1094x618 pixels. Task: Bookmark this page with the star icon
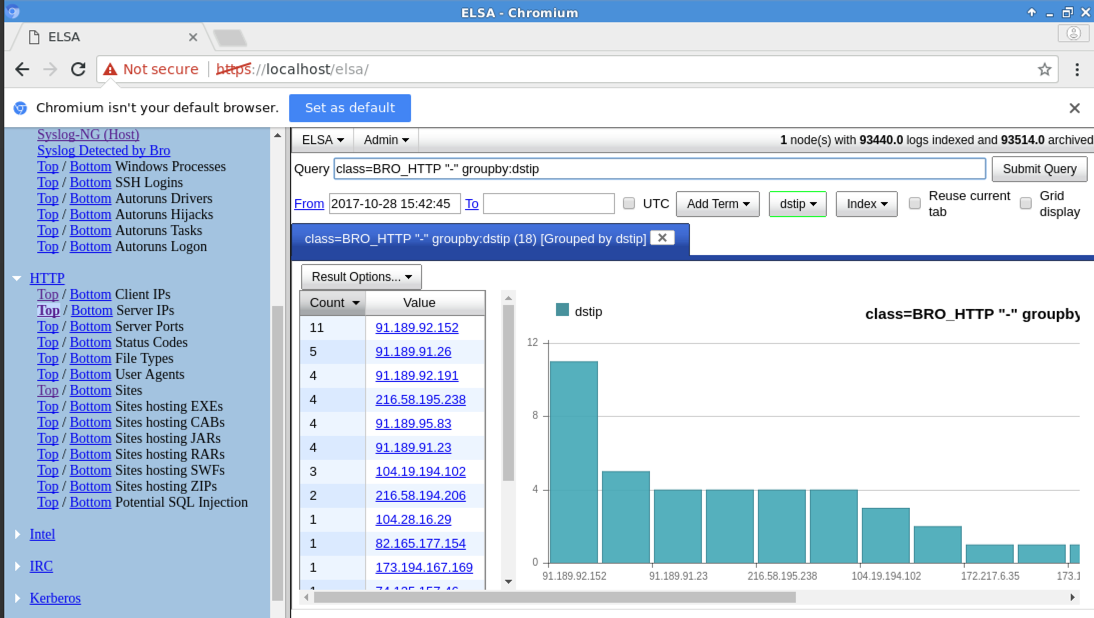coord(1044,69)
